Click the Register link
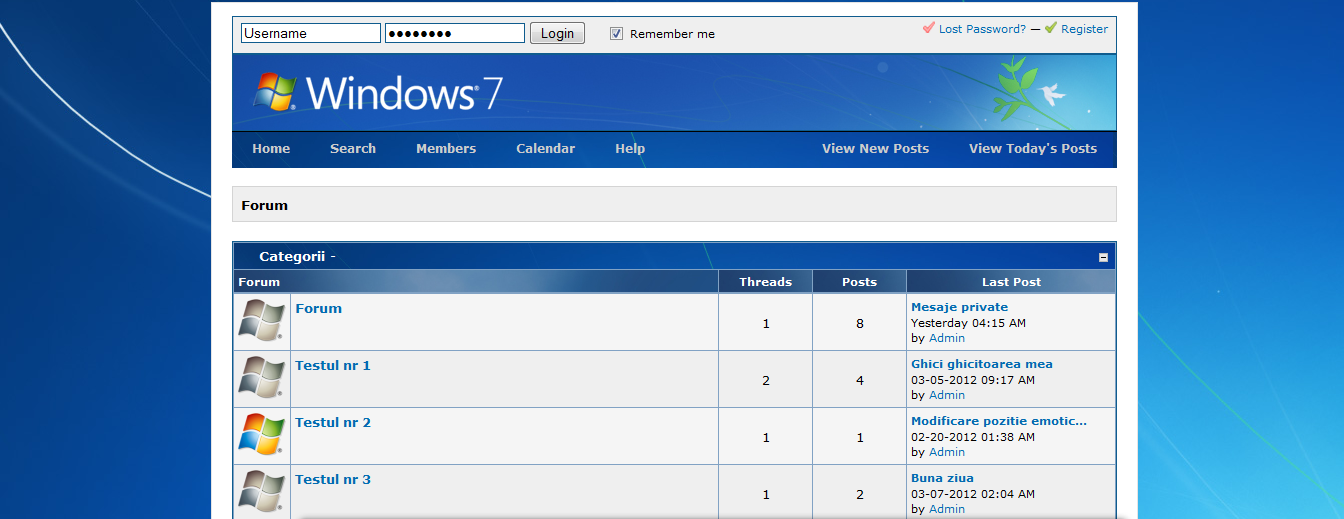 pyautogui.click(x=1084, y=29)
